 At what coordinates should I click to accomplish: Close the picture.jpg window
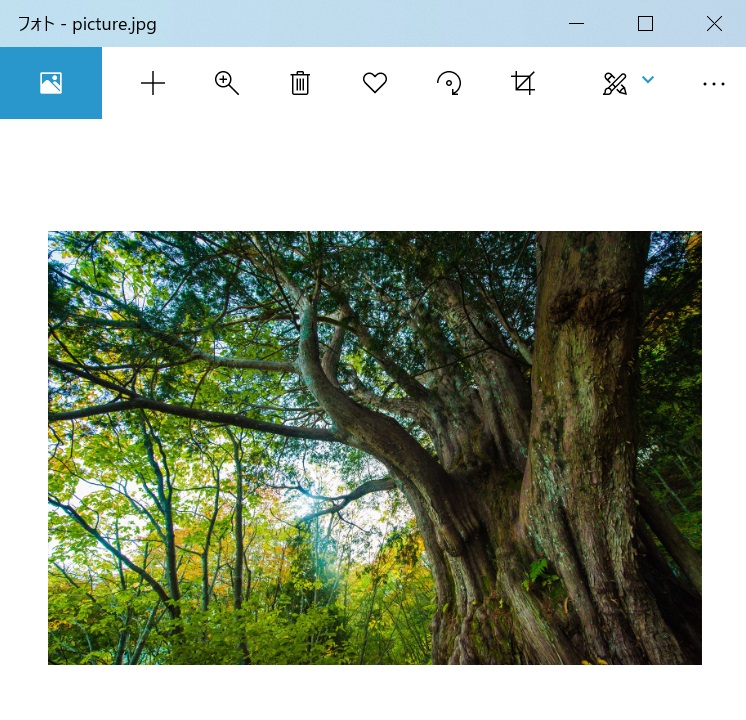[x=714, y=23]
